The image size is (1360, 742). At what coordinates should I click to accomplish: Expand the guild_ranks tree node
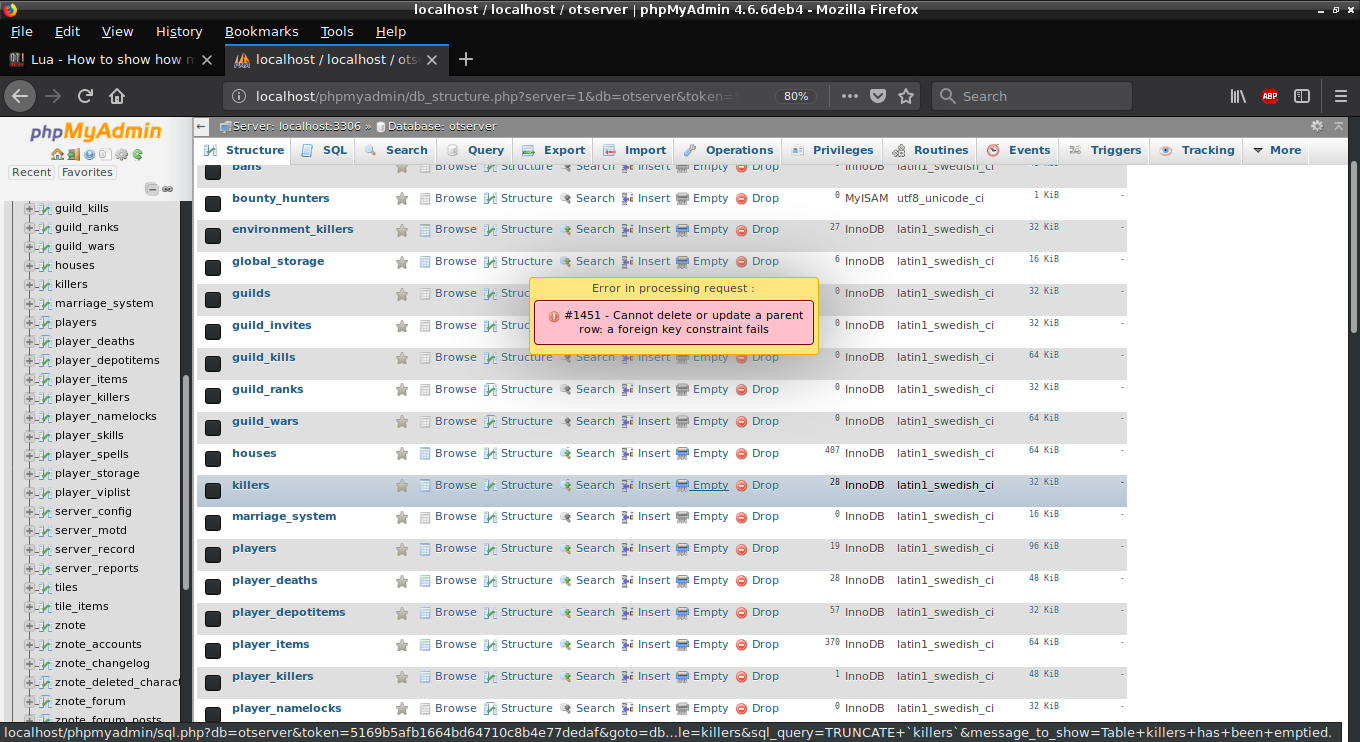[29, 227]
